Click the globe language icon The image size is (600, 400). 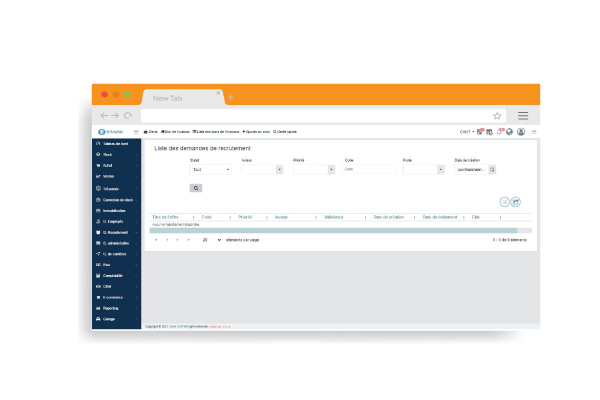(x=509, y=131)
